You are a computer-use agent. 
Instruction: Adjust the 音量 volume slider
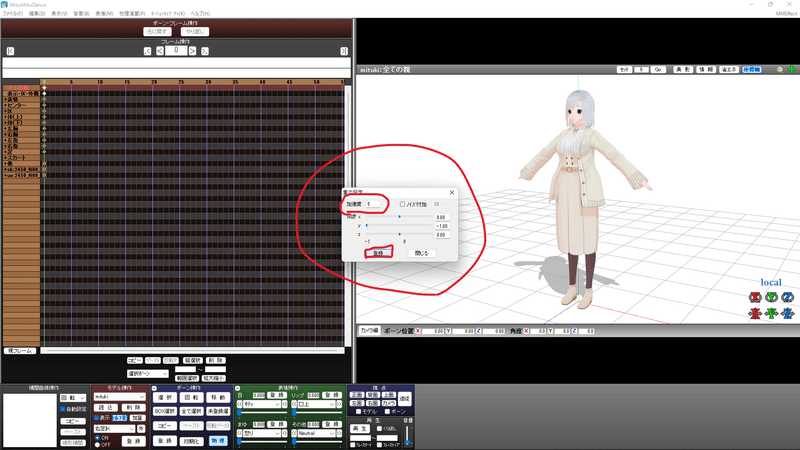click(407, 435)
